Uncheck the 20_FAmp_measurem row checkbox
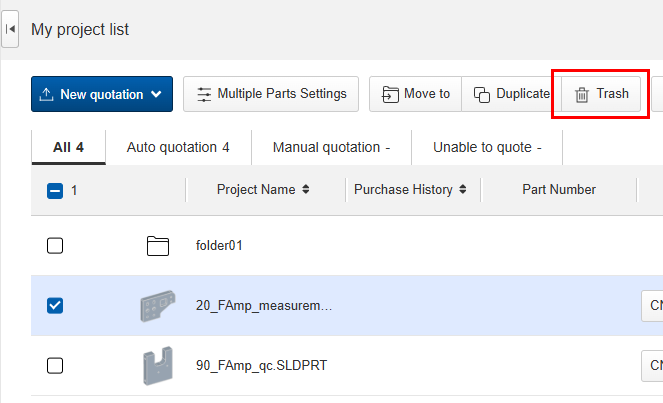 [56, 306]
